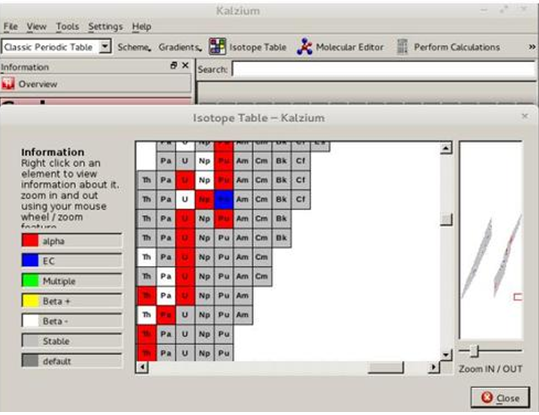The image size is (539, 415).
Task: Open the Isotope Table icon in toolbar
Action: coord(217,46)
